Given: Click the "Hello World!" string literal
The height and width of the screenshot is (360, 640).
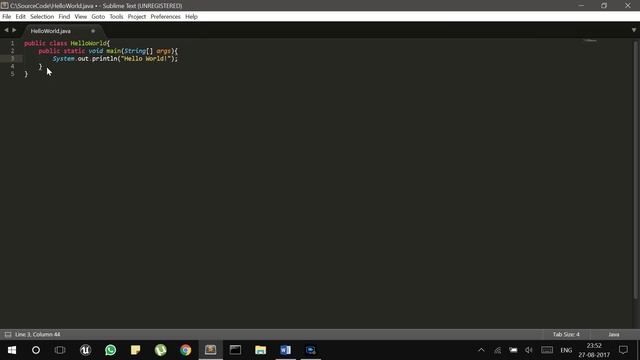Looking at the screenshot, I should [x=145, y=59].
